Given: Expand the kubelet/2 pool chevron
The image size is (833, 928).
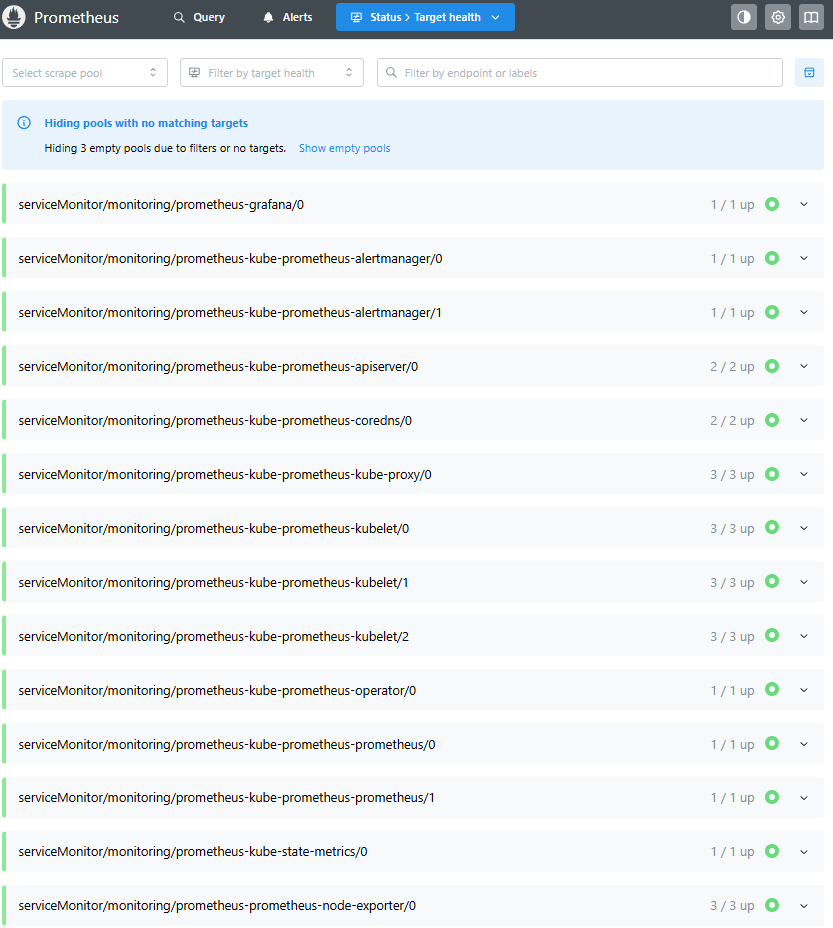Looking at the screenshot, I should 803,636.
